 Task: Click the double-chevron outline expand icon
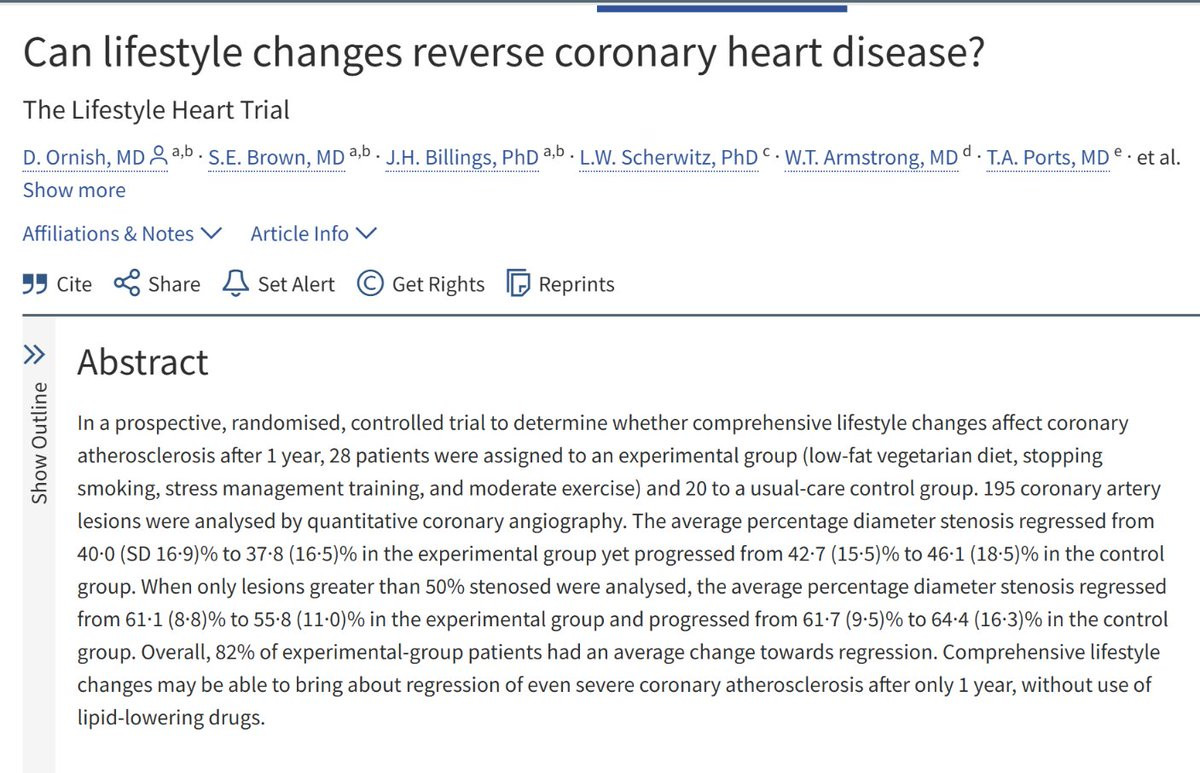click(35, 354)
